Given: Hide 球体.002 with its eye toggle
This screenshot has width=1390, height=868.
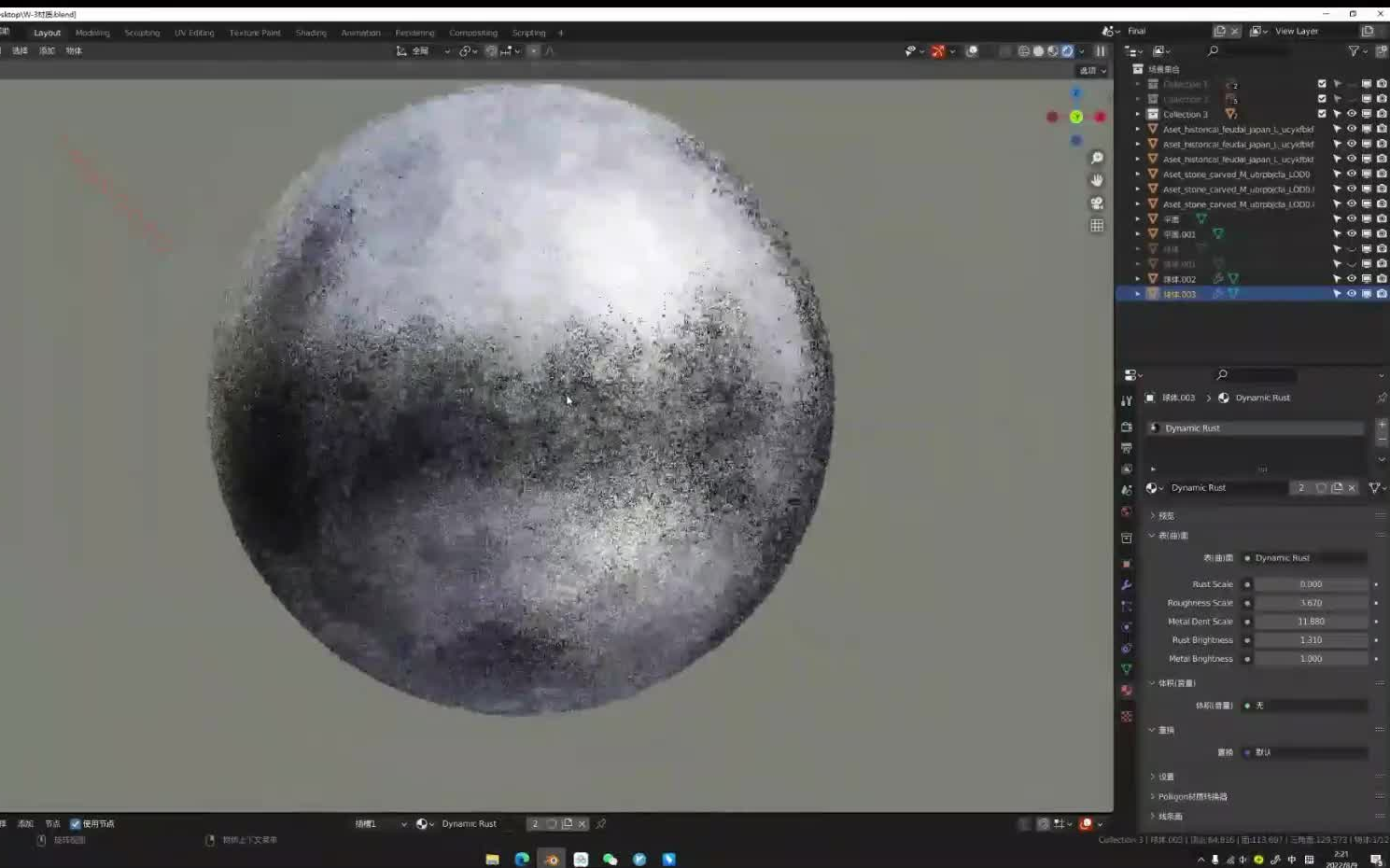Looking at the screenshot, I should point(1351,278).
